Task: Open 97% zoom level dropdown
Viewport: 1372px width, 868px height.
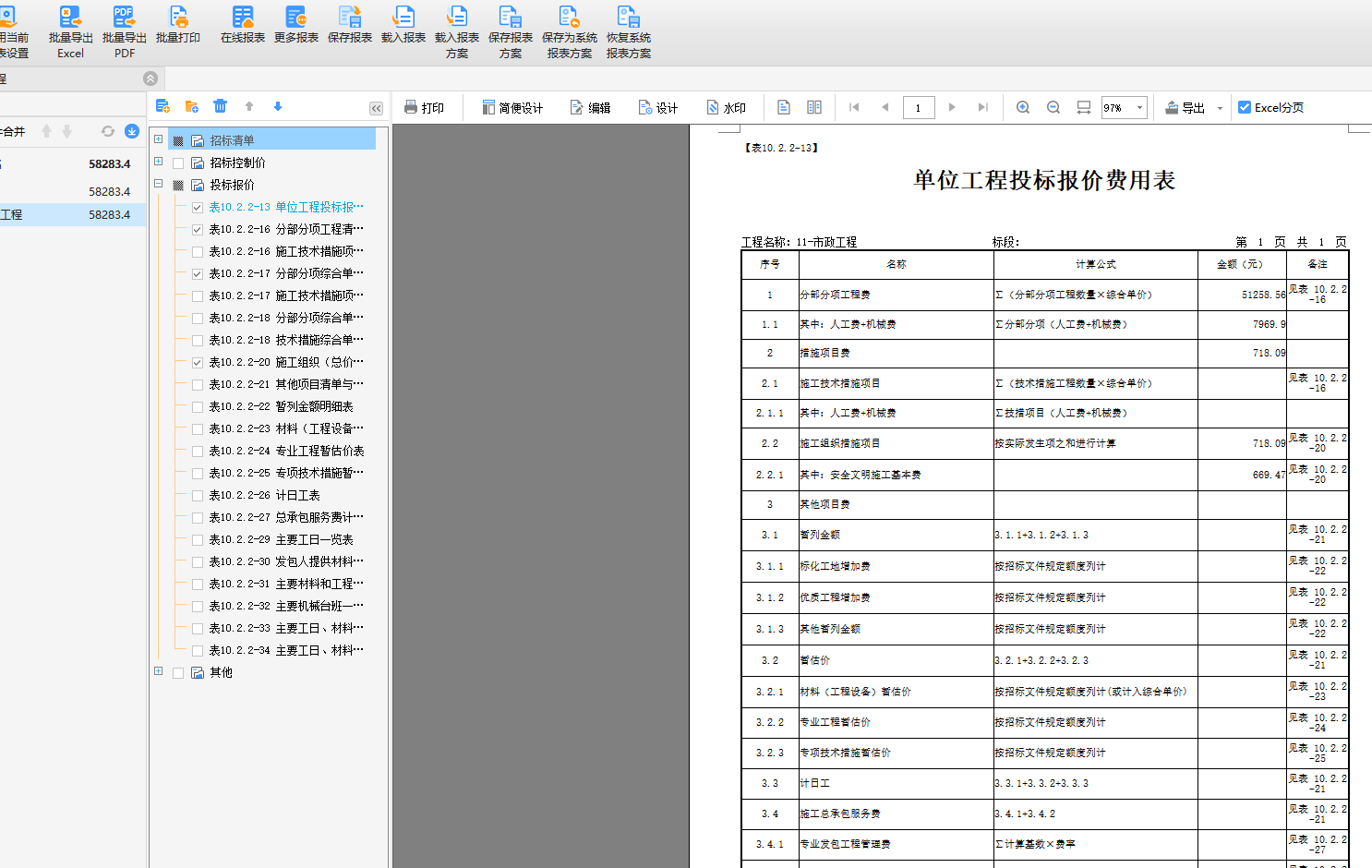Action: point(1140,108)
